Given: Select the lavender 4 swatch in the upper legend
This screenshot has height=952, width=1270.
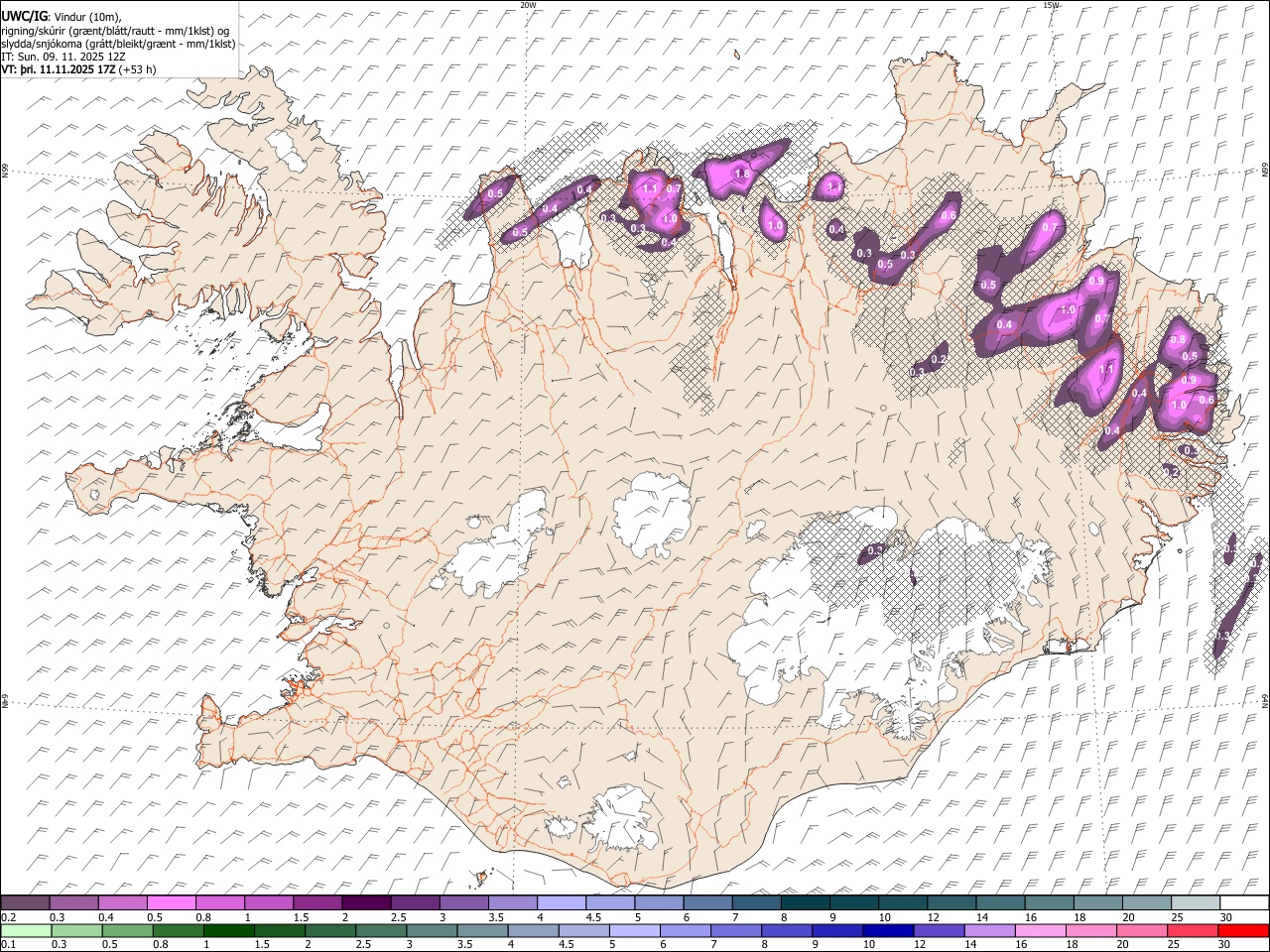Looking at the screenshot, I should [560, 902].
